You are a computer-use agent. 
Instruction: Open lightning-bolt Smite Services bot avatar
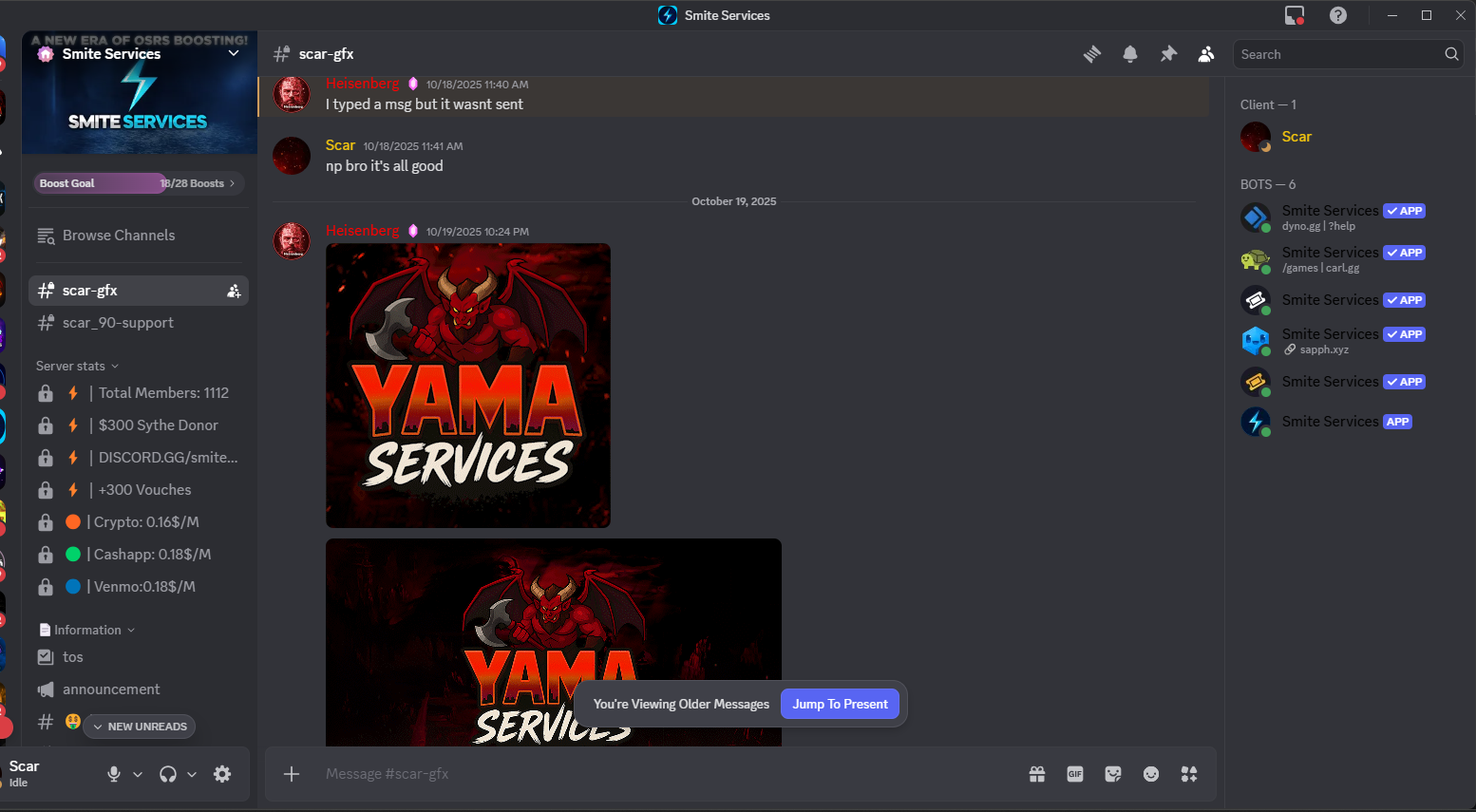pos(1256,422)
